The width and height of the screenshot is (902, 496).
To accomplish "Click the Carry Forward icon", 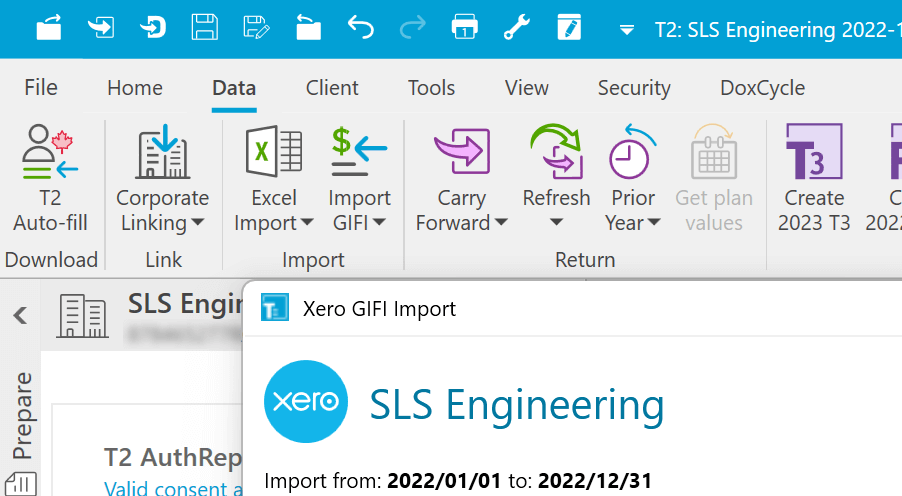I will (x=462, y=151).
